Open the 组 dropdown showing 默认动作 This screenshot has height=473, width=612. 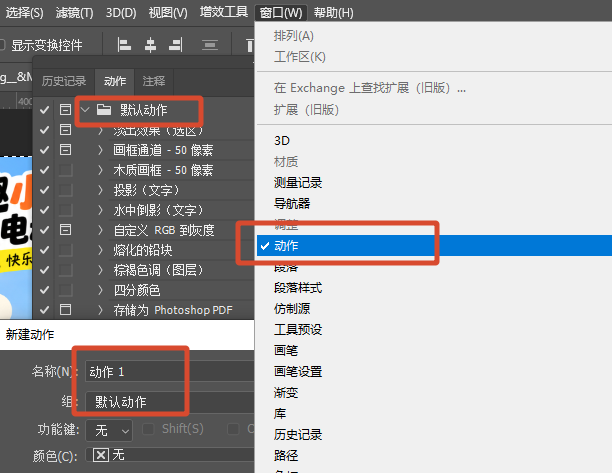(169, 402)
